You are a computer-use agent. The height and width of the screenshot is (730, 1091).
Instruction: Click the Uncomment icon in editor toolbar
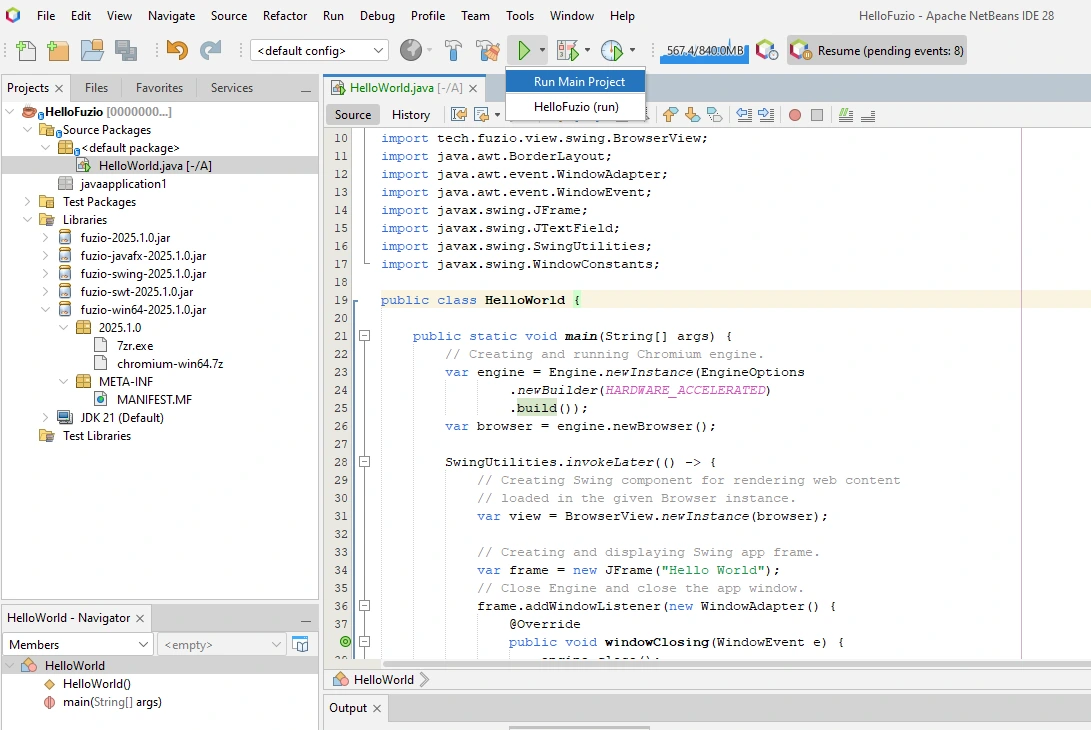click(868, 115)
